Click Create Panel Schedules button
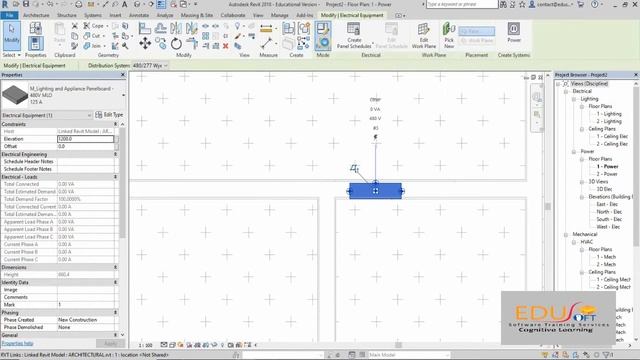Screen dimensions: 640x360 [x=354, y=36]
